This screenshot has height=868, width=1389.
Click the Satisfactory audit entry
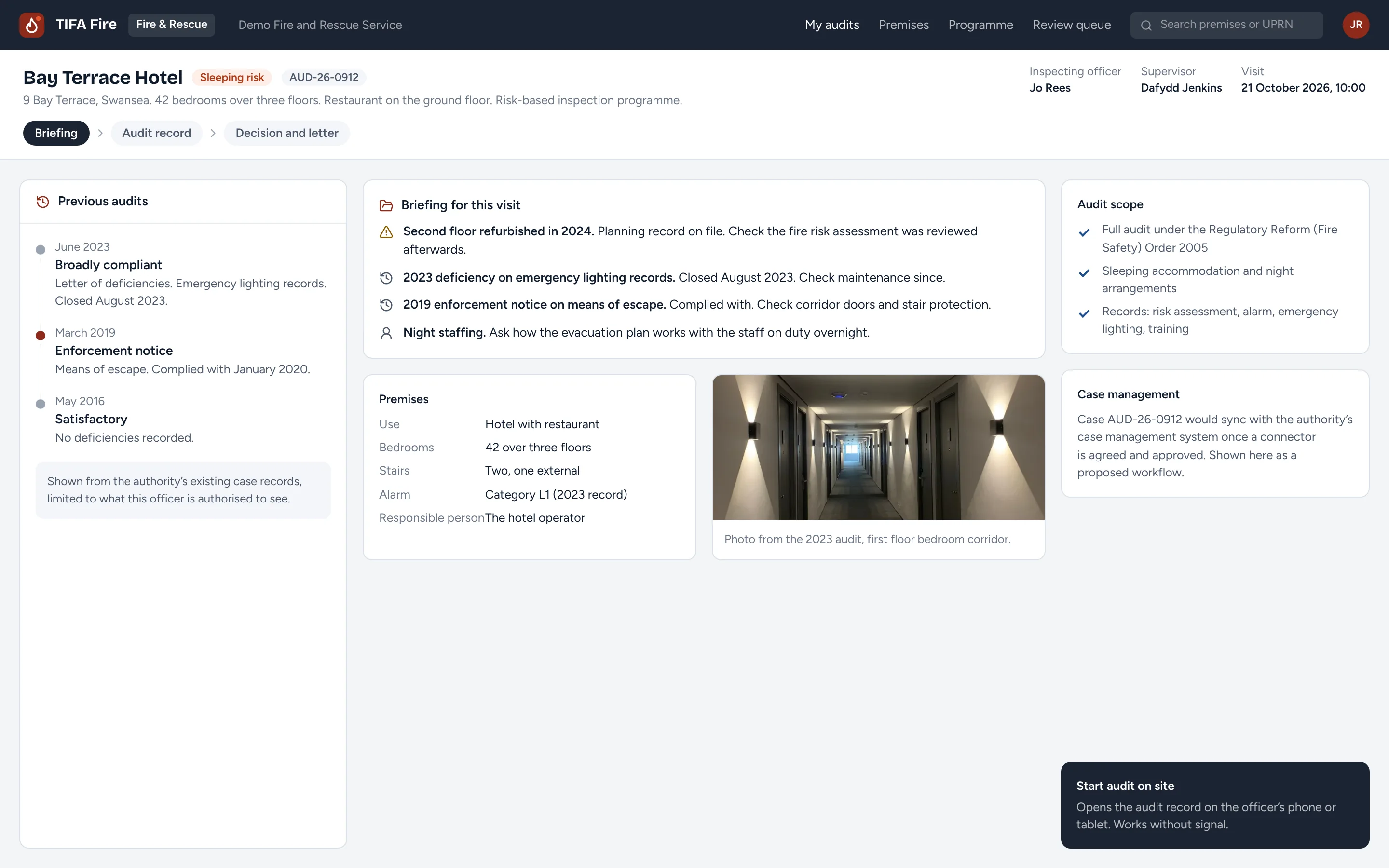tap(91, 420)
